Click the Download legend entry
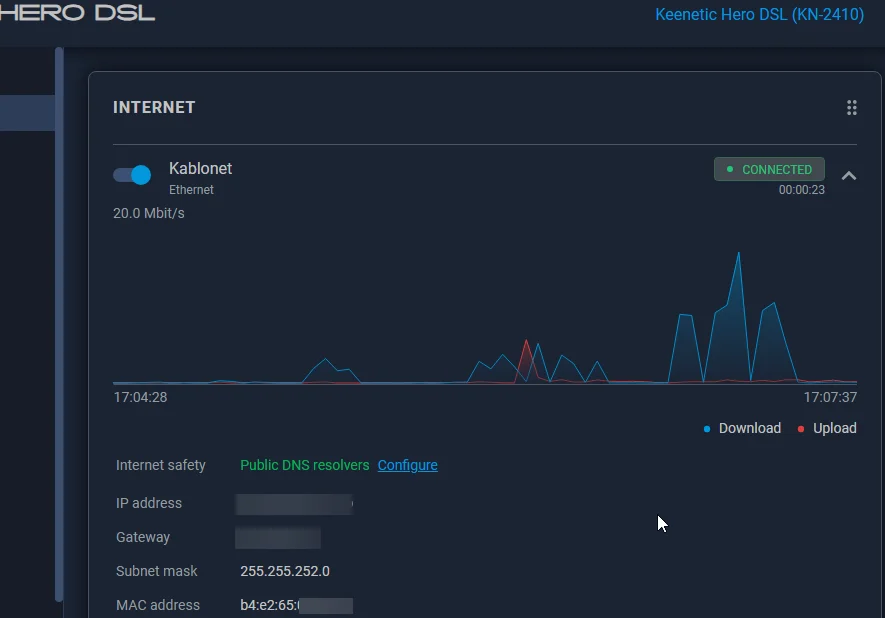 [742, 428]
